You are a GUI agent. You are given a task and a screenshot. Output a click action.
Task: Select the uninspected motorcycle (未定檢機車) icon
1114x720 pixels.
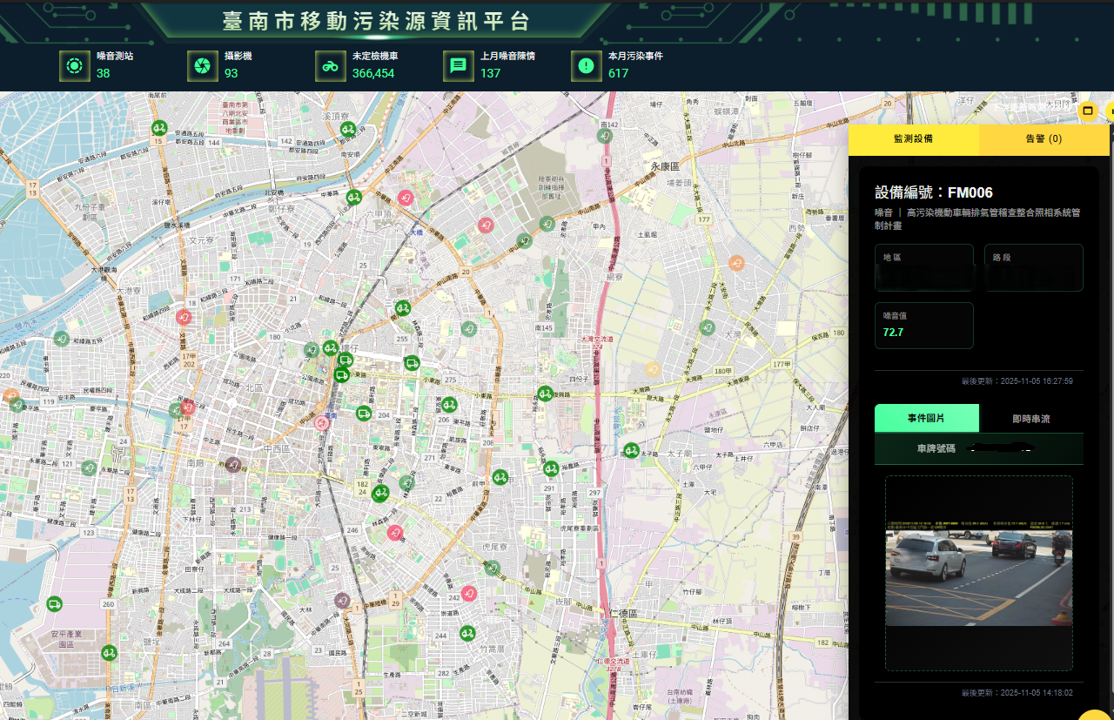click(330, 66)
